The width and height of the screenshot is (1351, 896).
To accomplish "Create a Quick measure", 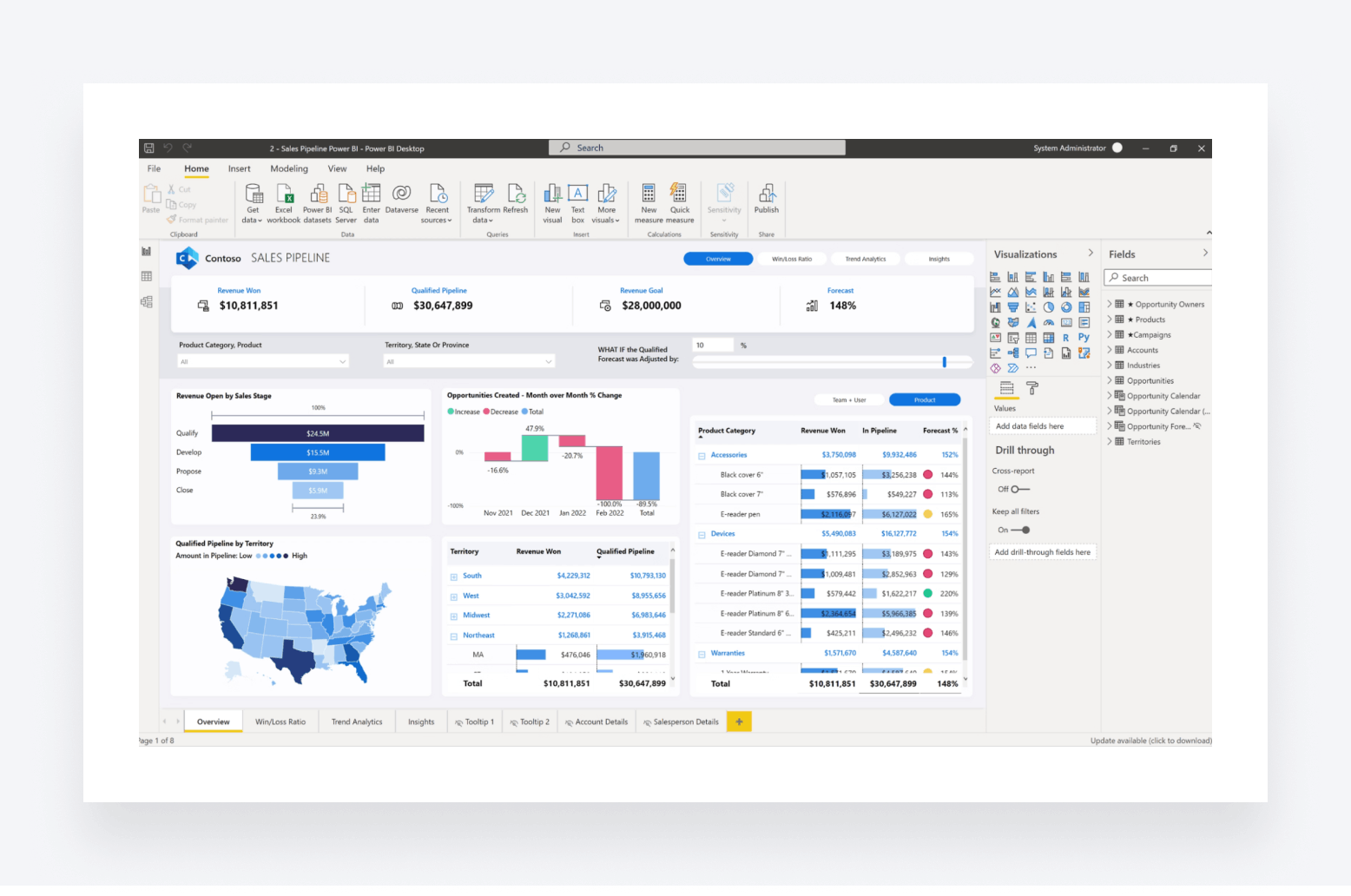I will (680, 203).
